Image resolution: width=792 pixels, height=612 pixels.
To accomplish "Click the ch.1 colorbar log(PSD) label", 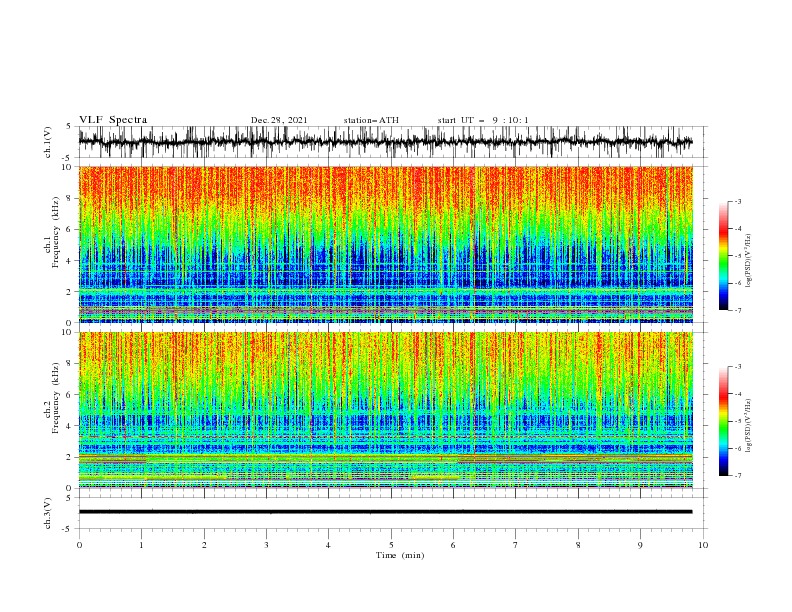I will 749,261.
